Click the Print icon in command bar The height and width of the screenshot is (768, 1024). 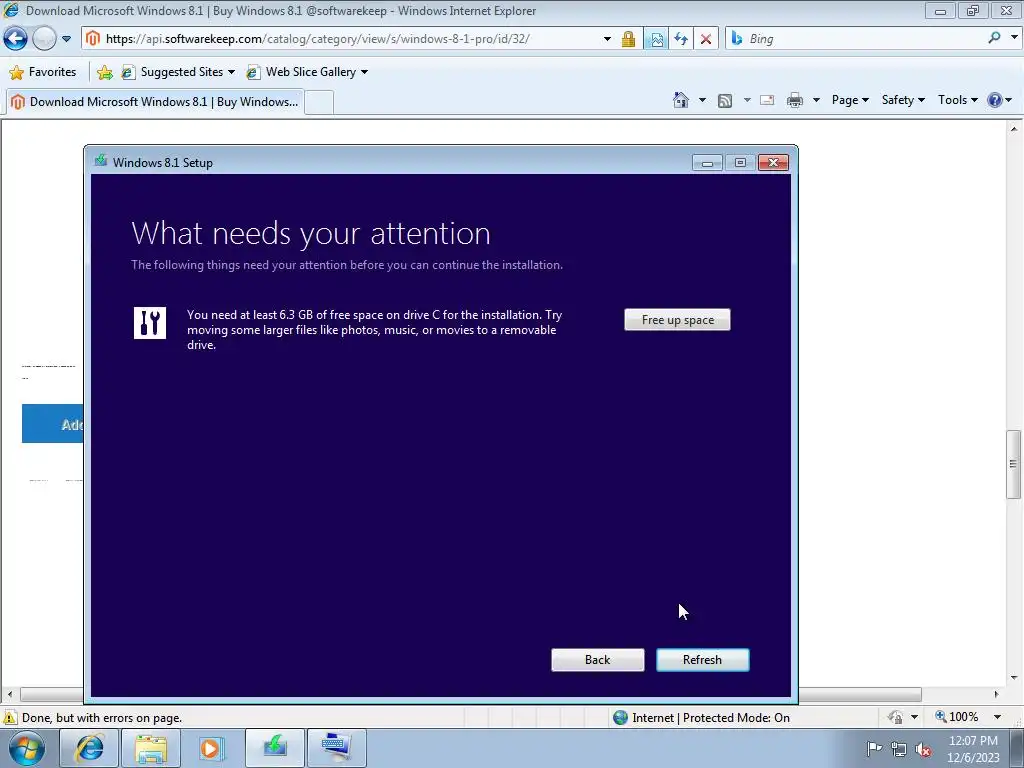point(795,100)
